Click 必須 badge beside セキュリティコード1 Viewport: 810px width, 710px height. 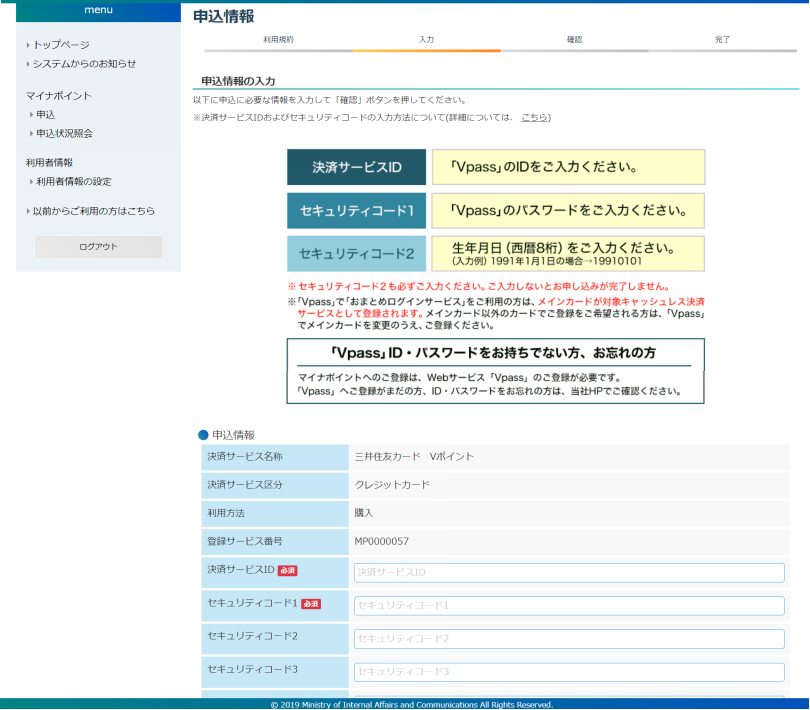(x=311, y=604)
